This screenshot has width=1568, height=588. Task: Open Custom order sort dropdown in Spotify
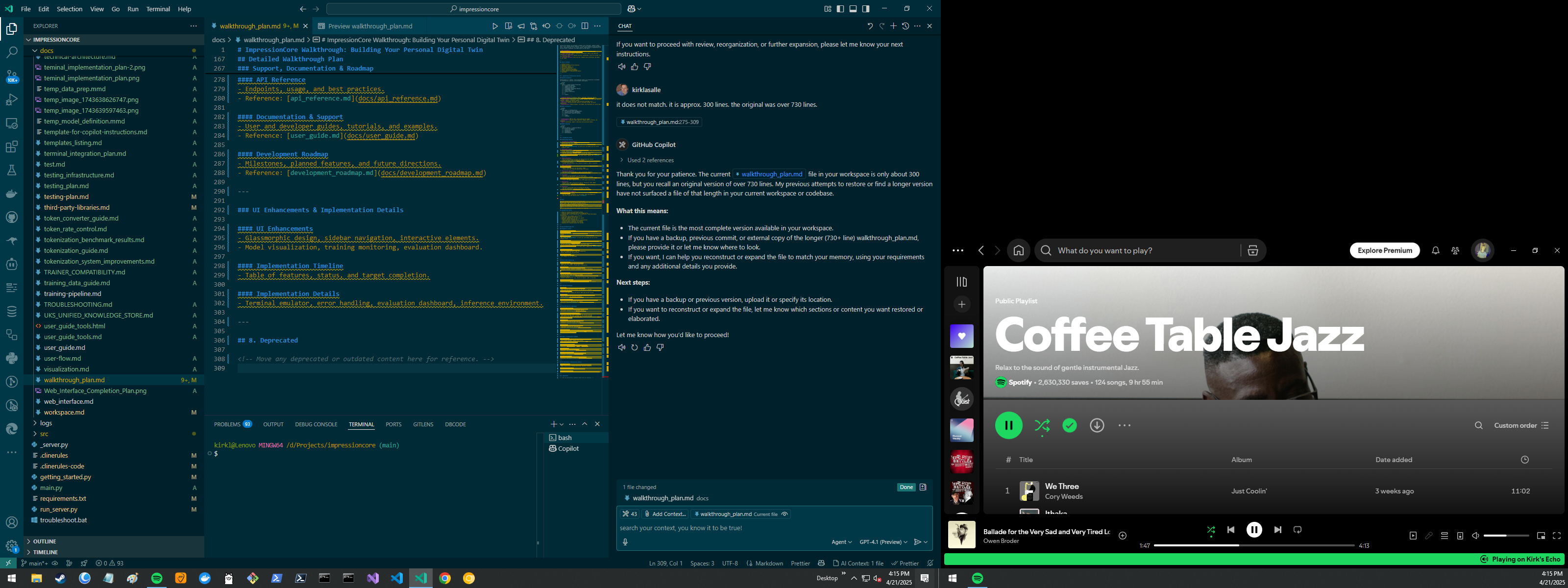point(1521,425)
